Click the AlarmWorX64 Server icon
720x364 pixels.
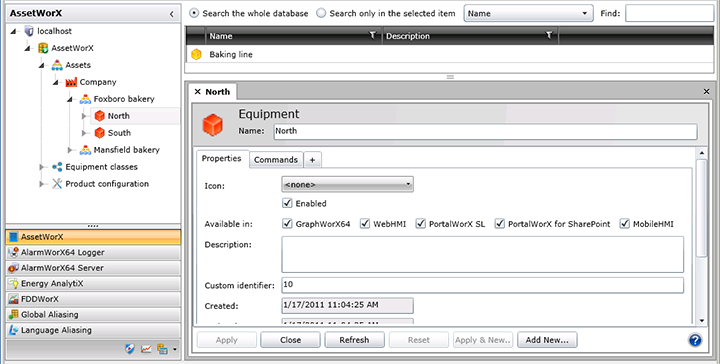[13, 268]
